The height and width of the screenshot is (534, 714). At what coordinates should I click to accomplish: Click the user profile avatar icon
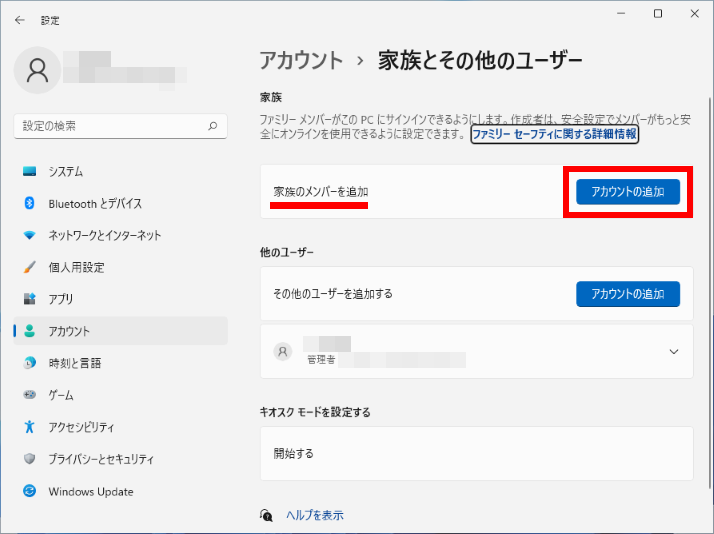click(37, 70)
